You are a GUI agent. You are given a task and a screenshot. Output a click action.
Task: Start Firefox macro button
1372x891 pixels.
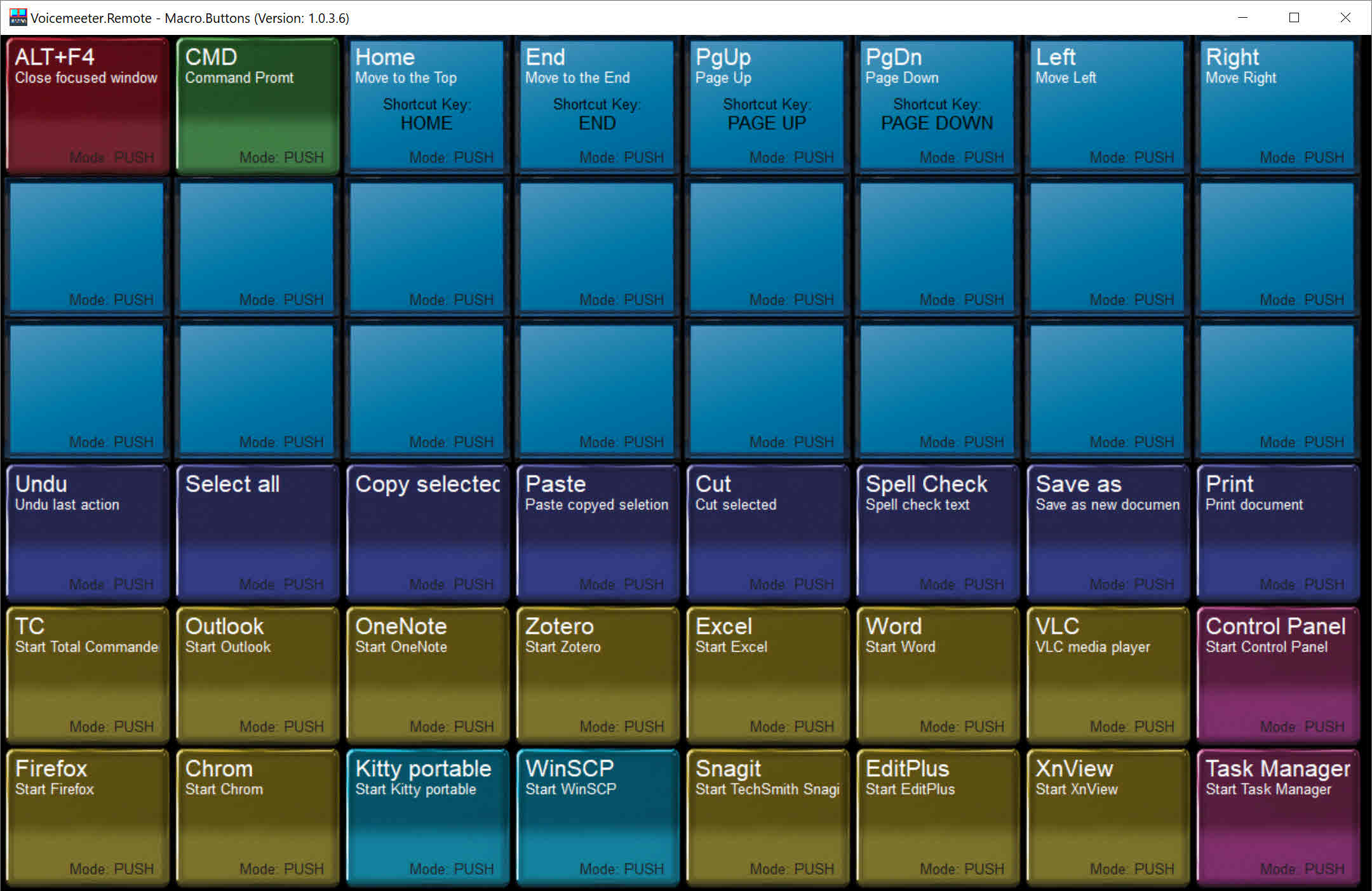point(87,817)
